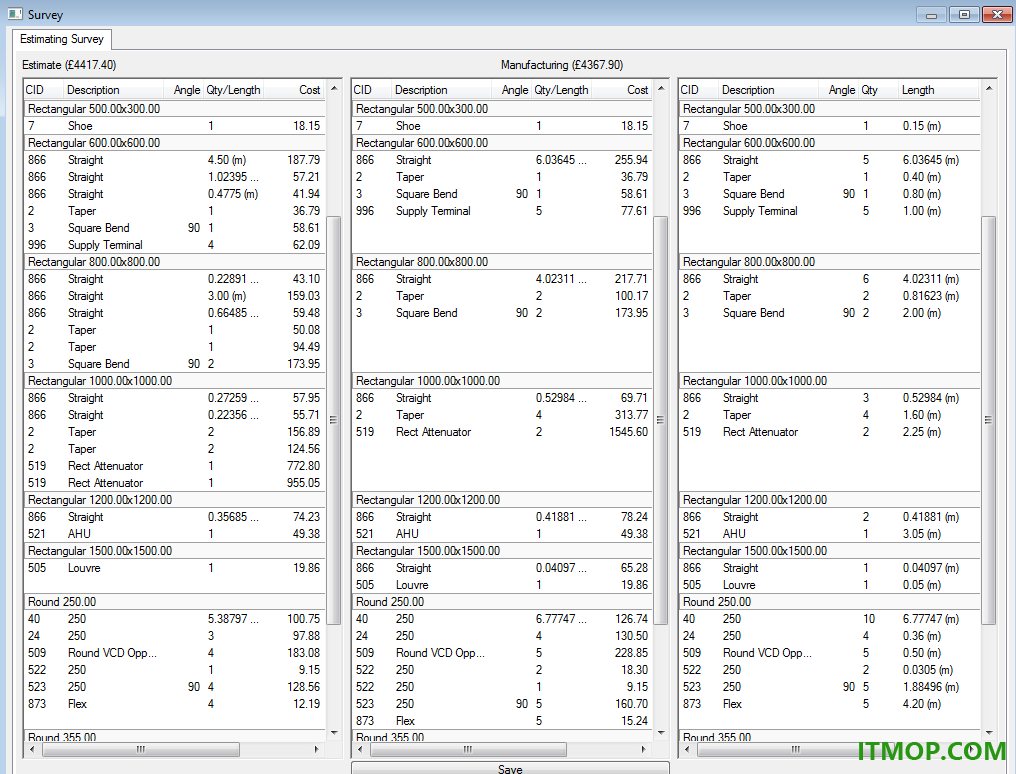The width and height of the screenshot is (1016, 774).
Task: Select Straight row costing 255.94
Action: (x=502, y=160)
